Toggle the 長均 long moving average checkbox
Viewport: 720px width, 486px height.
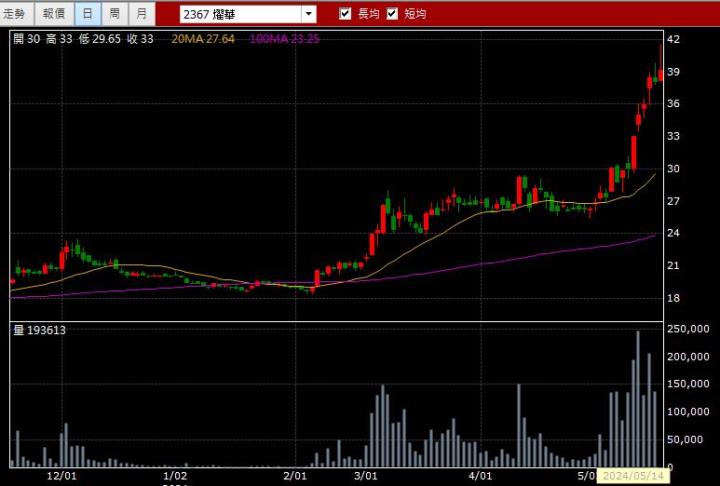click(346, 14)
